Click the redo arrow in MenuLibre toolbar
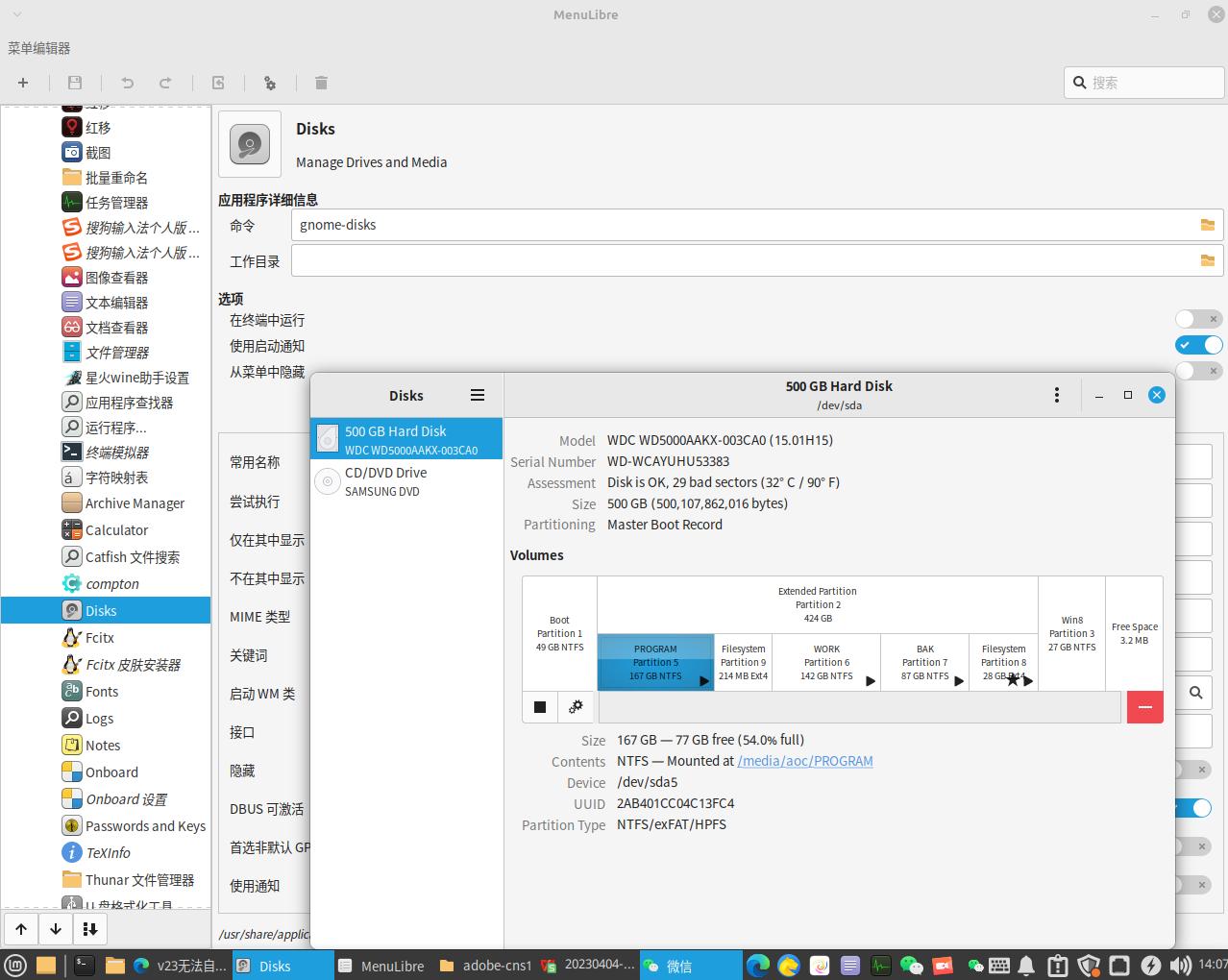Image resolution: width=1228 pixels, height=980 pixels. (165, 83)
